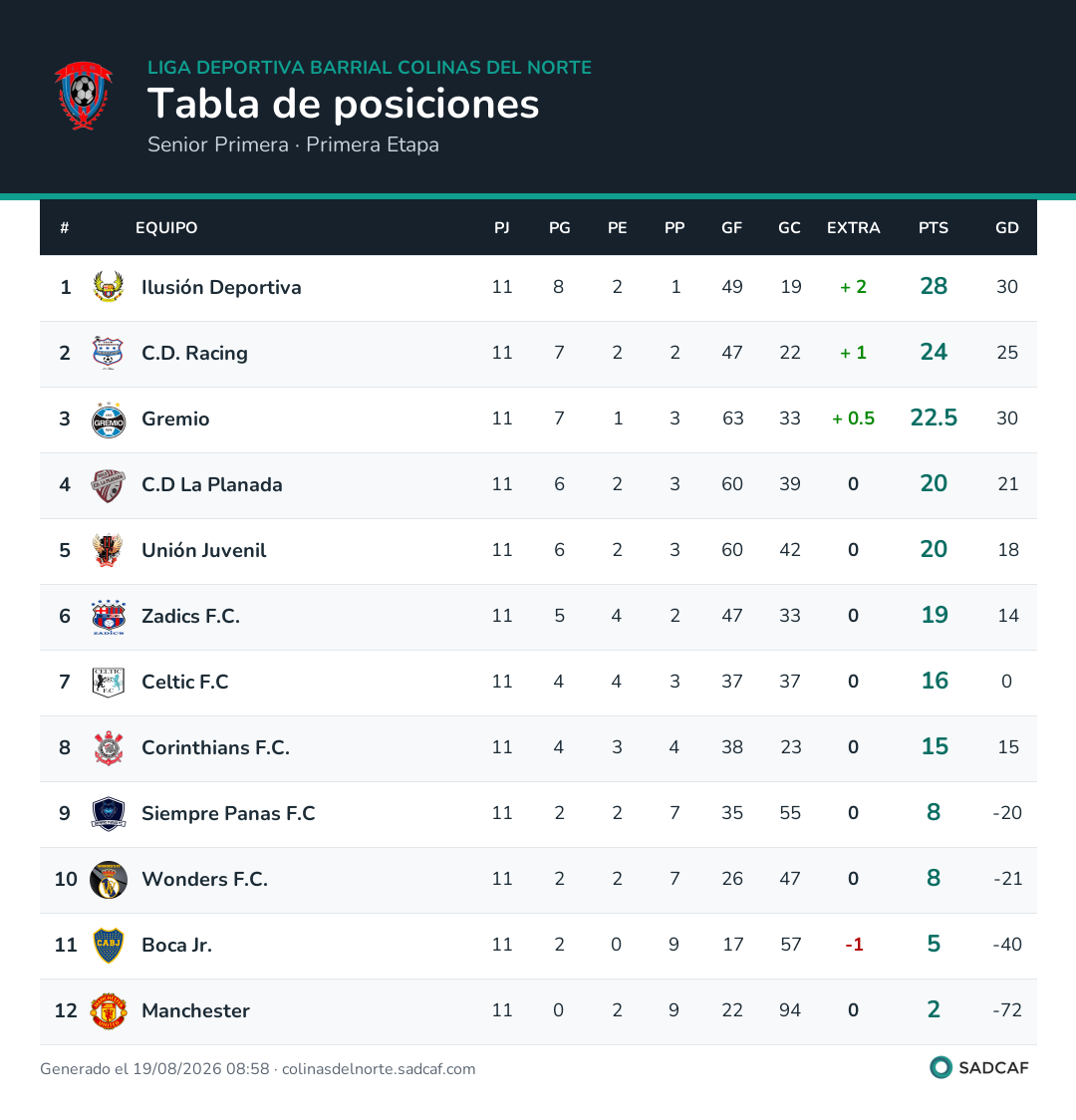
Task: Click the EXTRA column header
Action: pyautogui.click(x=853, y=228)
